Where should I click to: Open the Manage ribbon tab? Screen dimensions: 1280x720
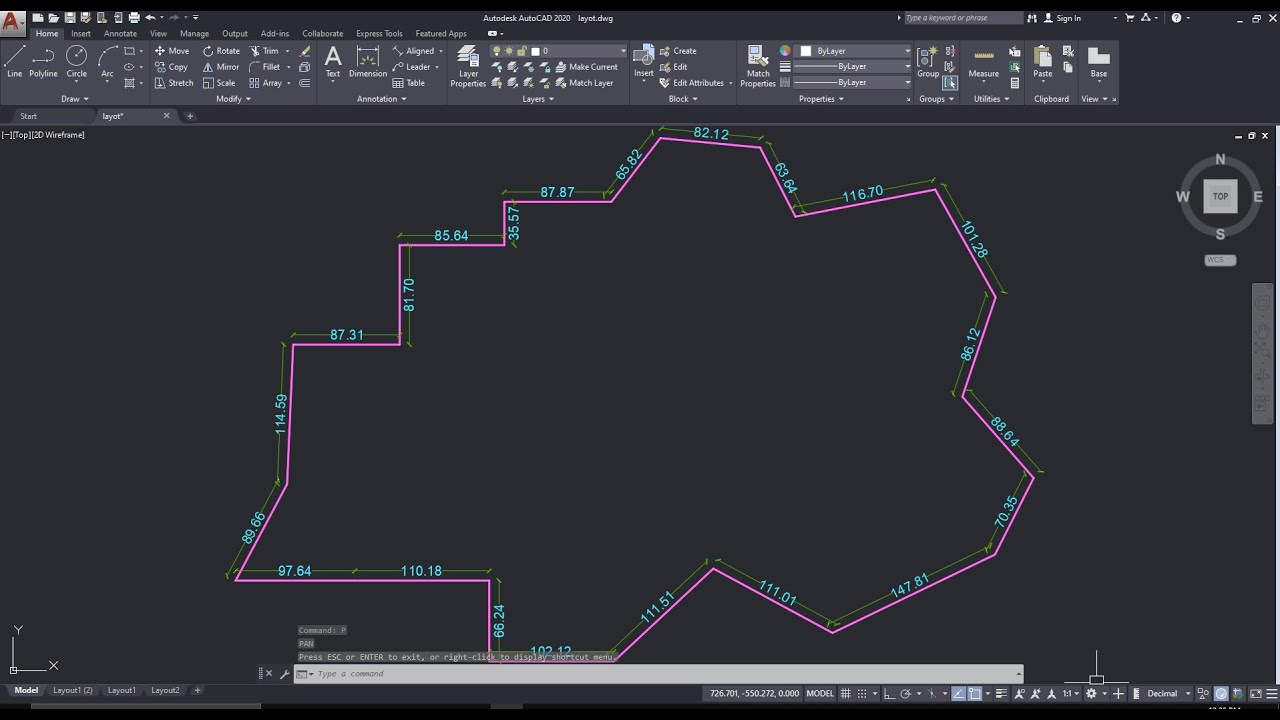pyautogui.click(x=194, y=33)
